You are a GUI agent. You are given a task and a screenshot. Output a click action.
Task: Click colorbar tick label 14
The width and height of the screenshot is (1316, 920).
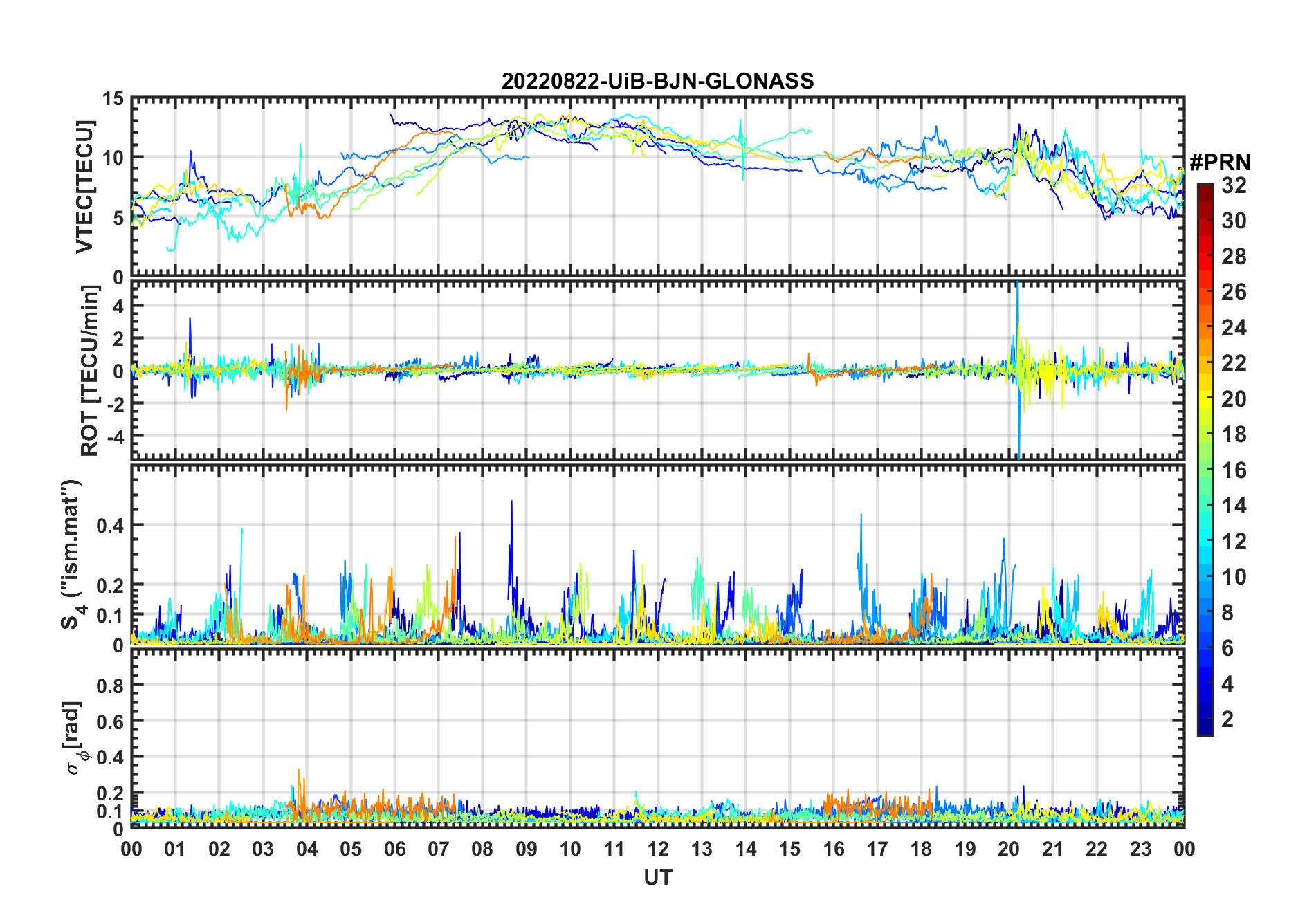click(1234, 506)
